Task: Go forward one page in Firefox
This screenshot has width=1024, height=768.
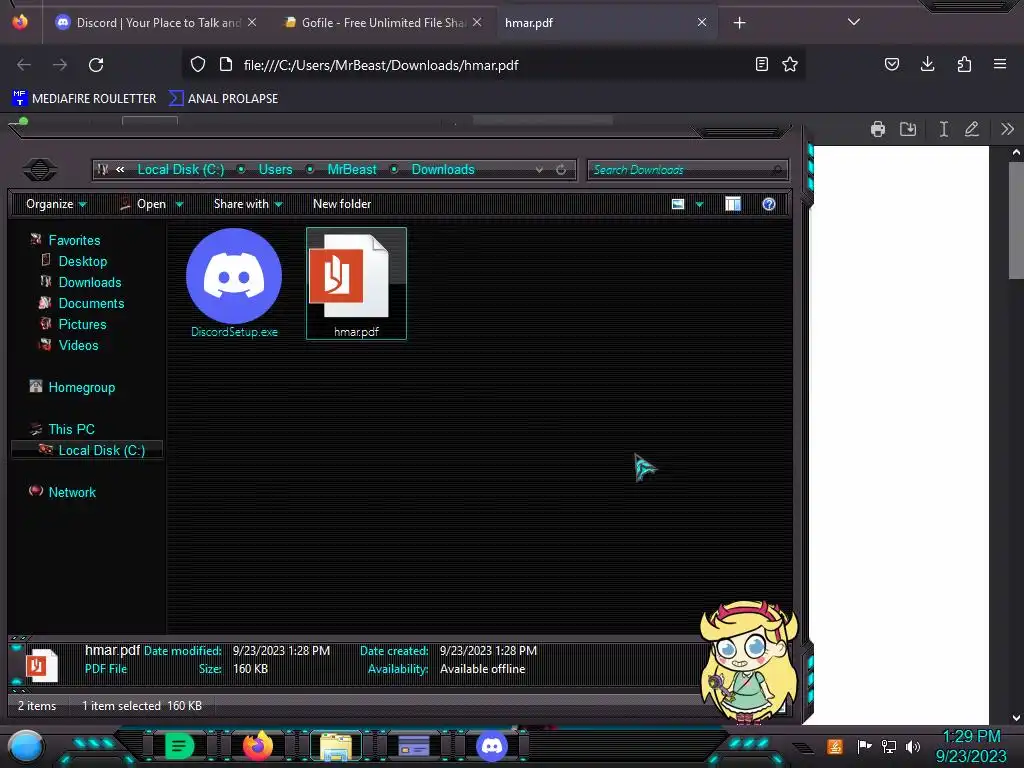Action: pyautogui.click(x=60, y=65)
